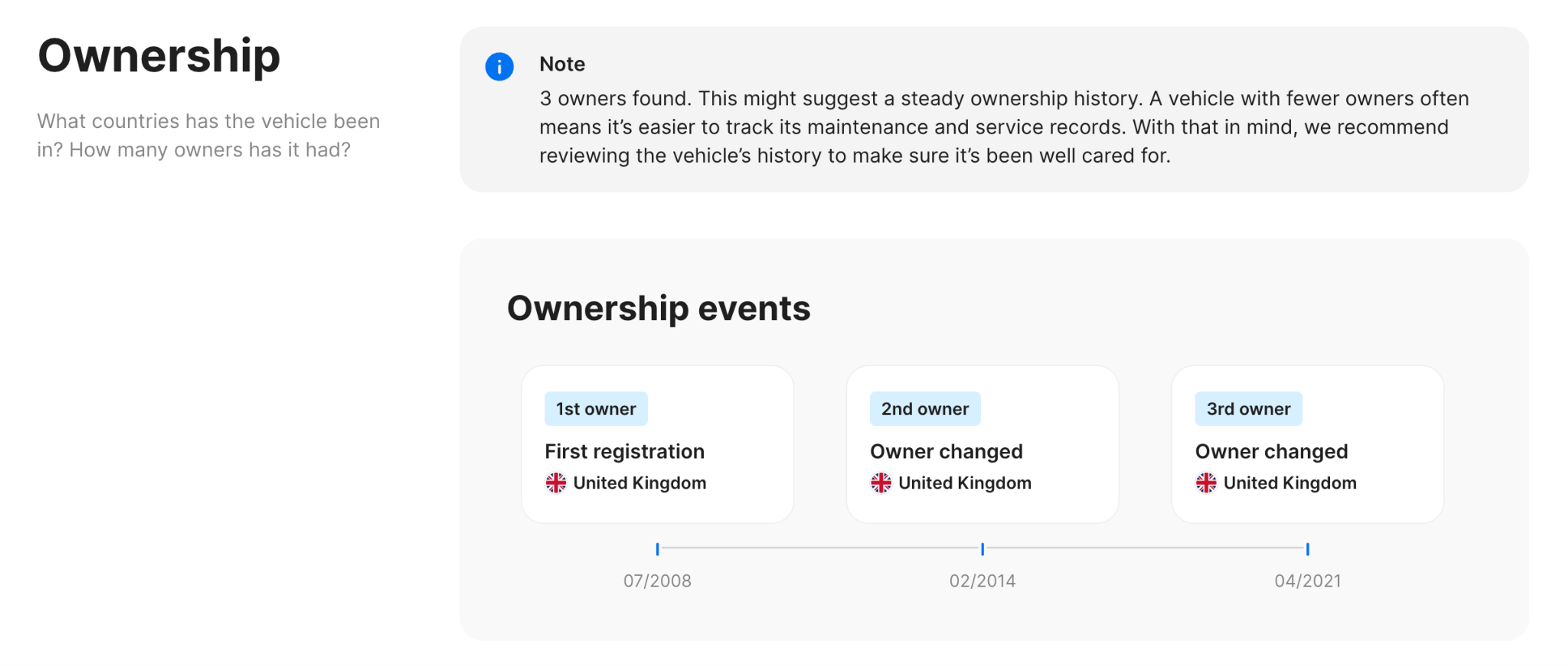Select the 1st owner badge
Image resolution: width=1568 pixels, height=666 pixels.
[x=596, y=408]
